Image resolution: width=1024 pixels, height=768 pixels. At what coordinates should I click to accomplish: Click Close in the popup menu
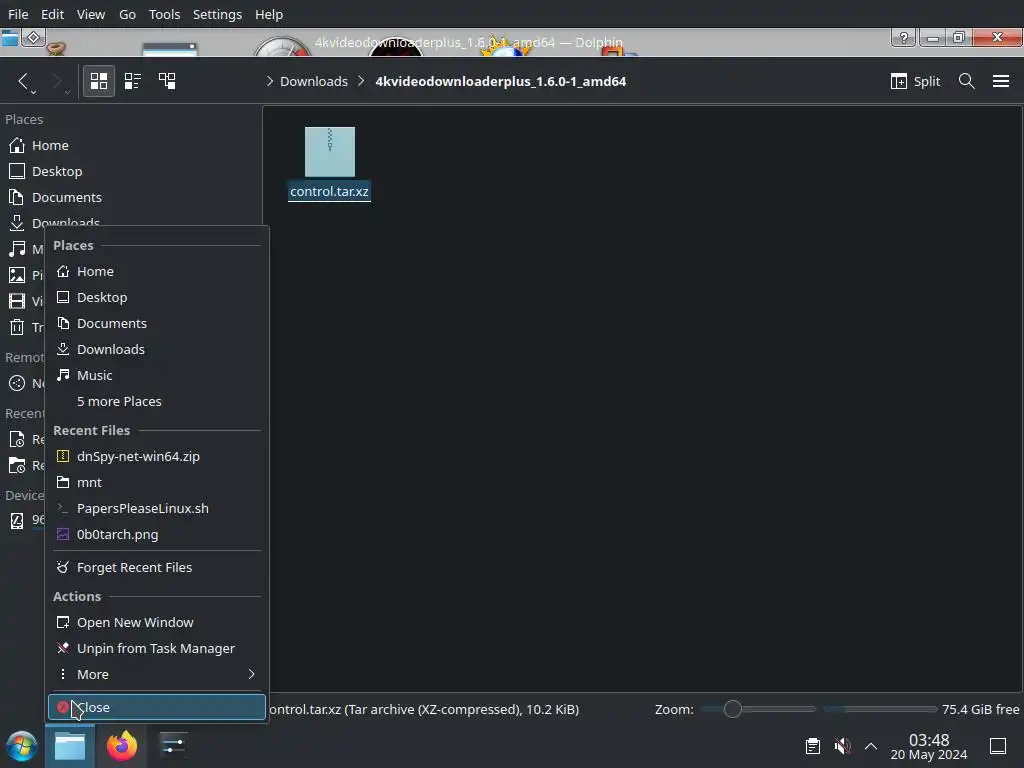(x=157, y=707)
